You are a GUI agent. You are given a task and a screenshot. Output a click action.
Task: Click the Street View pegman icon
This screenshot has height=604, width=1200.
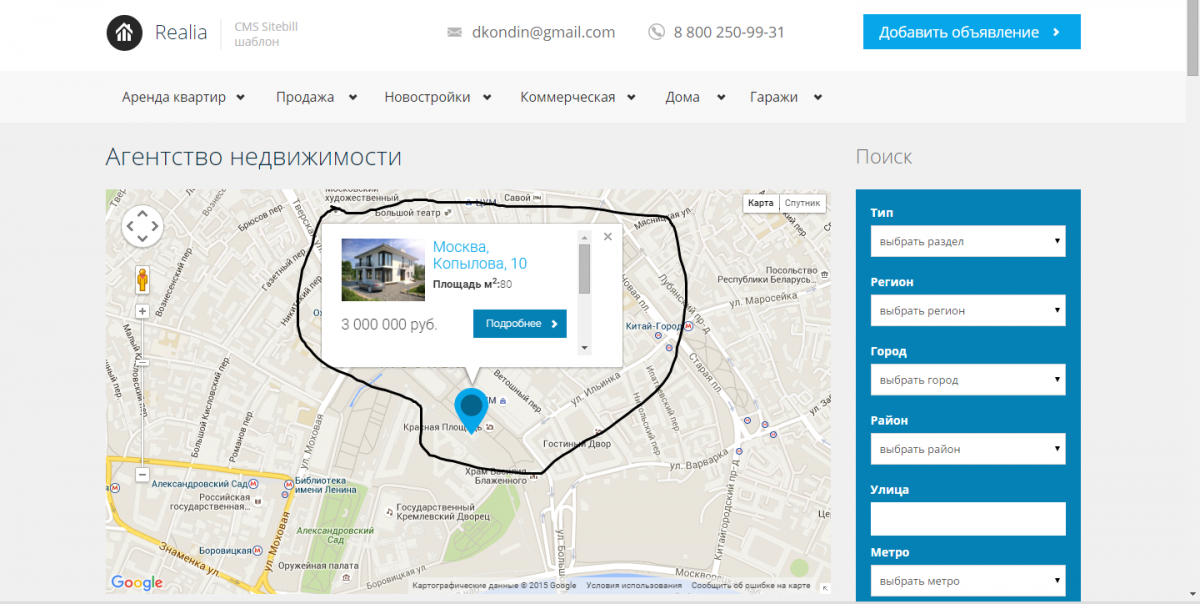click(x=142, y=280)
